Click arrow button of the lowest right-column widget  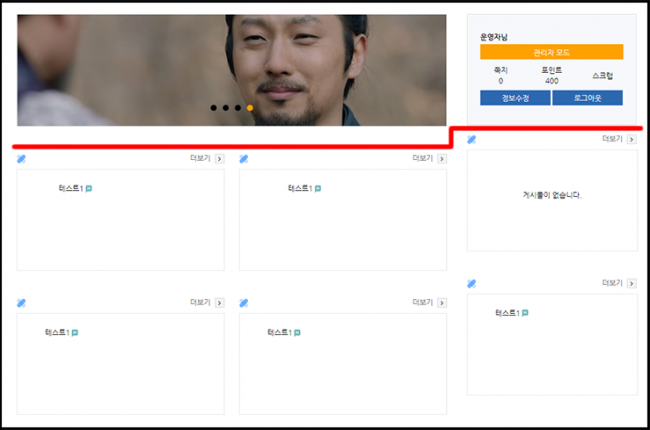pos(631,284)
